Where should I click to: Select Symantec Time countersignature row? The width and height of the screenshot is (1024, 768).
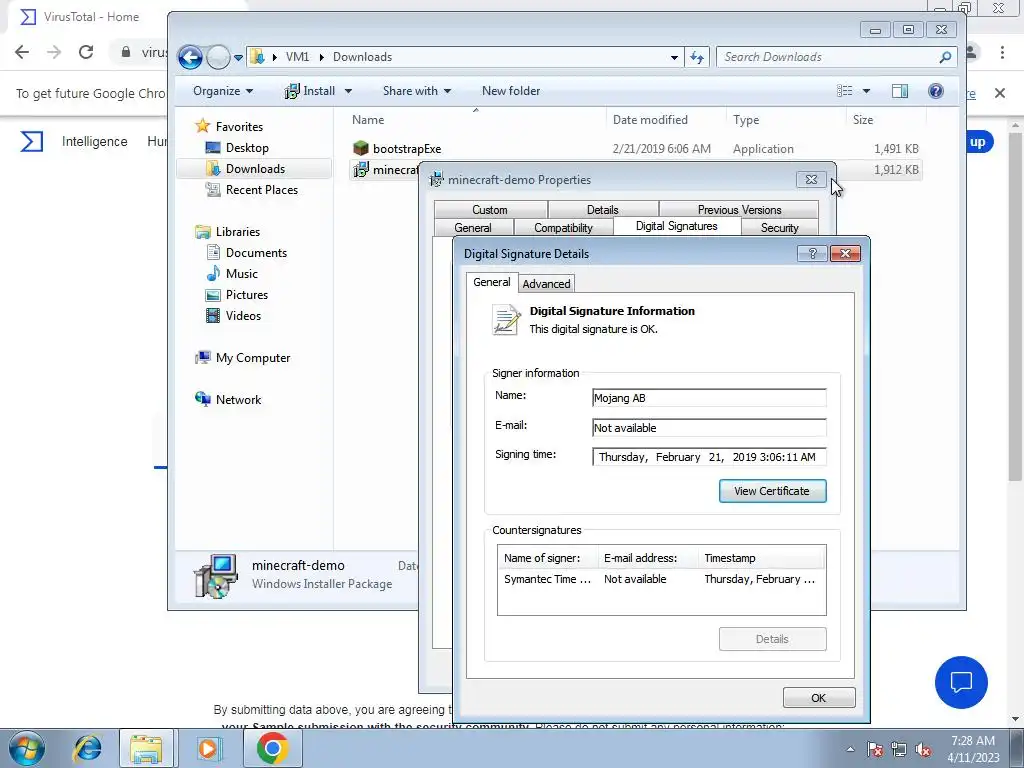coord(661,579)
